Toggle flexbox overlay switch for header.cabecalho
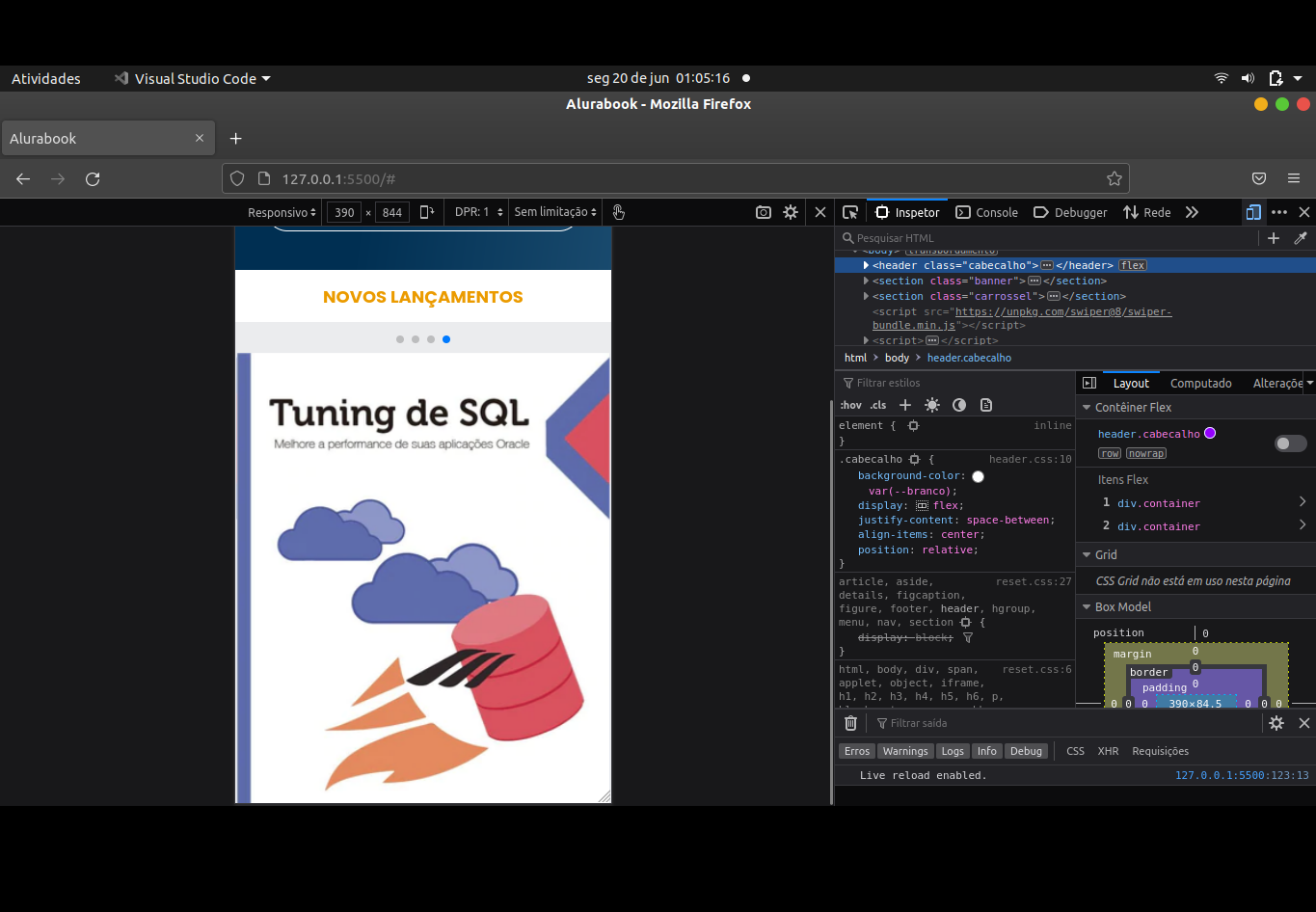The height and width of the screenshot is (912, 1316). tap(1291, 443)
